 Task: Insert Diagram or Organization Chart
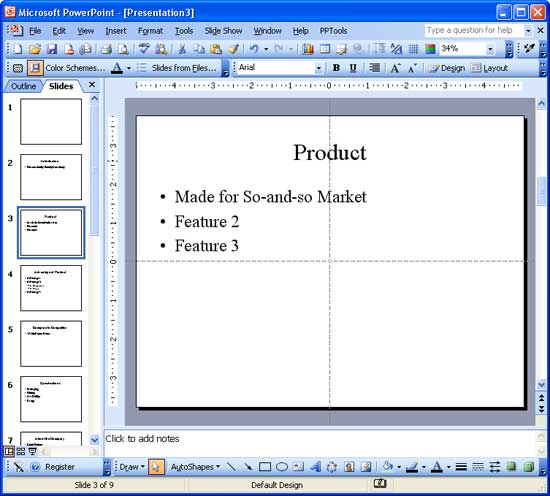pyautogui.click(x=332, y=467)
